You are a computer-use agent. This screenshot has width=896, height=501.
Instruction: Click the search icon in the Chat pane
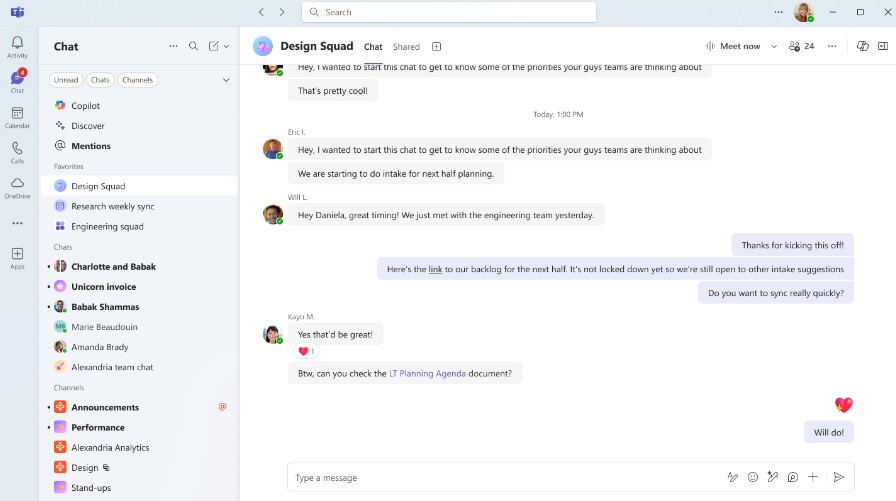pos(194,46)
